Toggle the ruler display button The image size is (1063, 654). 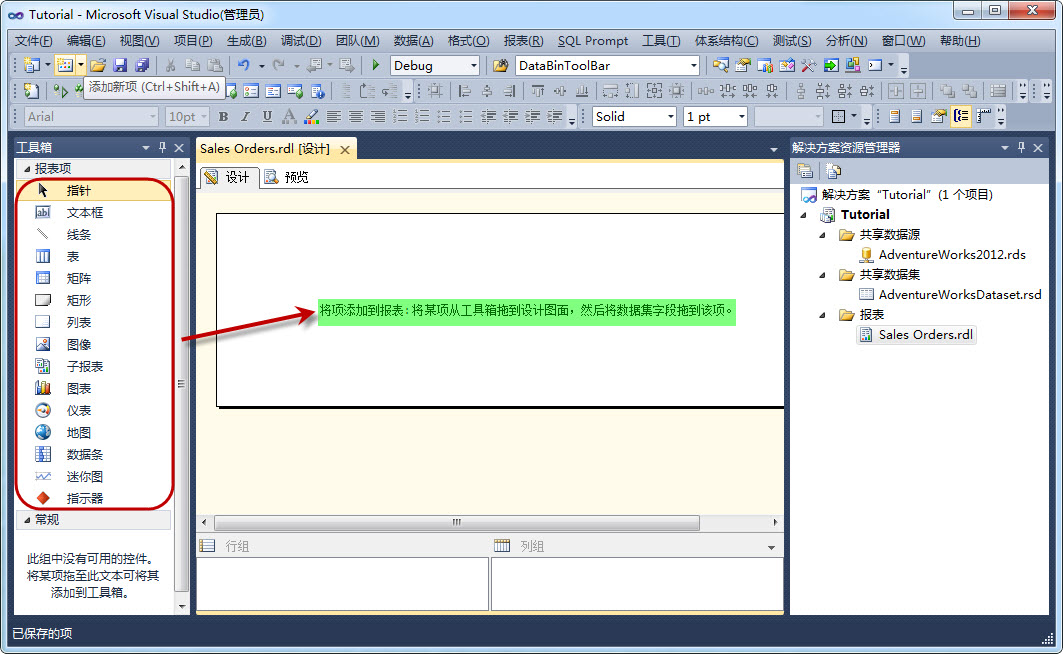point(983,117)
